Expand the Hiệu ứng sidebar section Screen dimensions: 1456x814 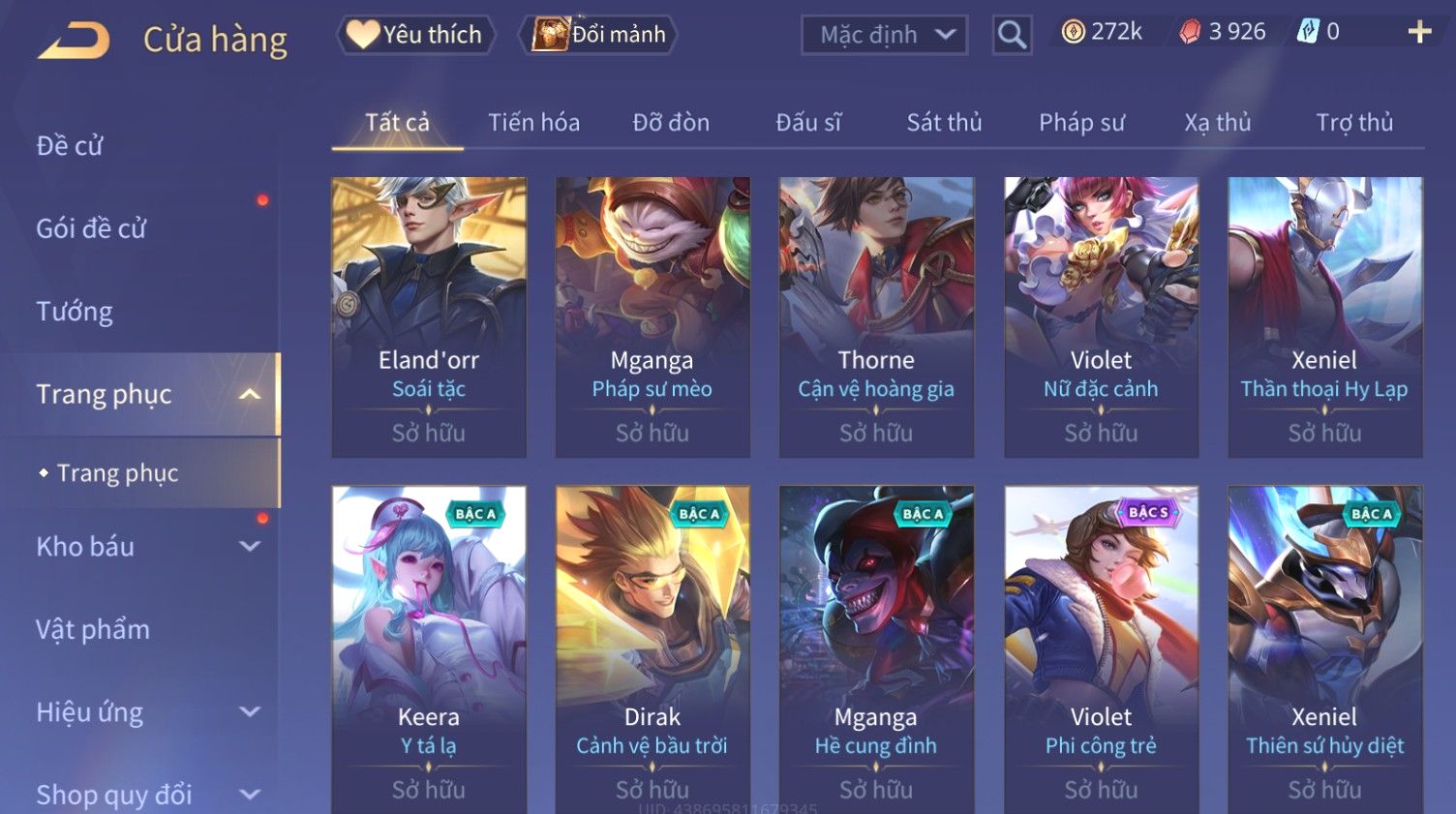pos(250,711)
